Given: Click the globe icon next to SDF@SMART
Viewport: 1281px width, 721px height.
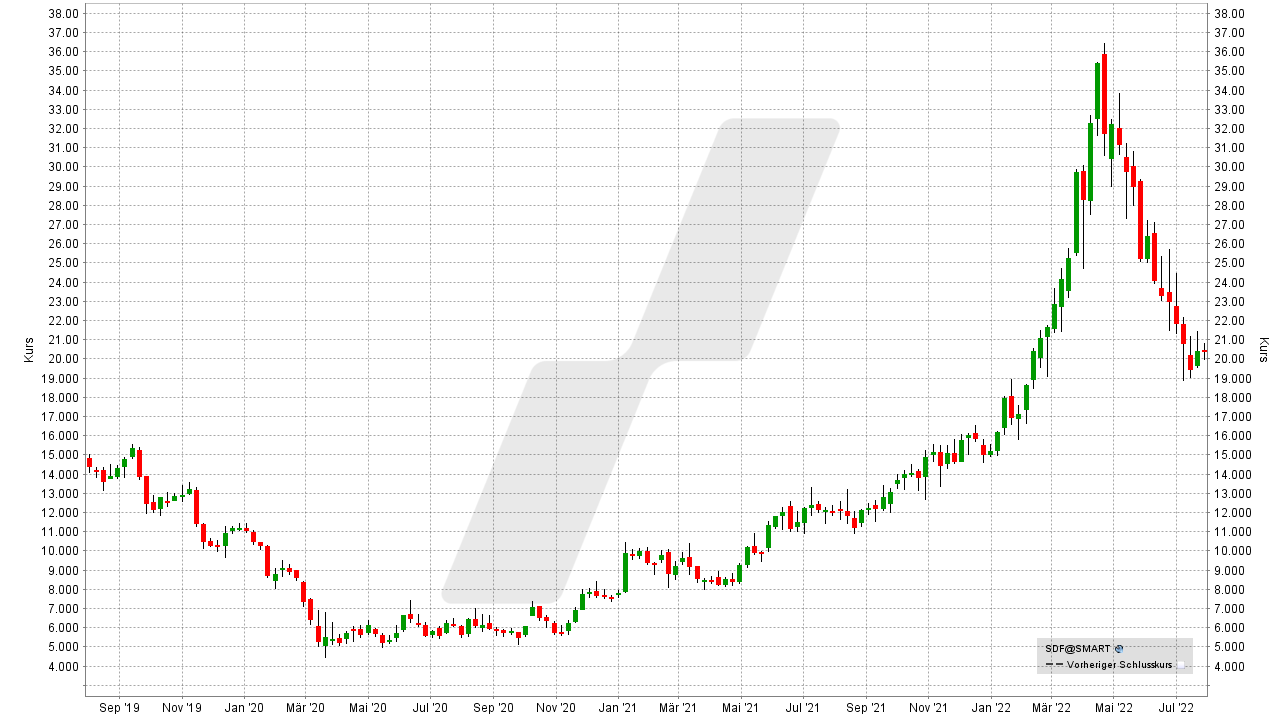Looking at the screenshot, I should click(1119, 648).
